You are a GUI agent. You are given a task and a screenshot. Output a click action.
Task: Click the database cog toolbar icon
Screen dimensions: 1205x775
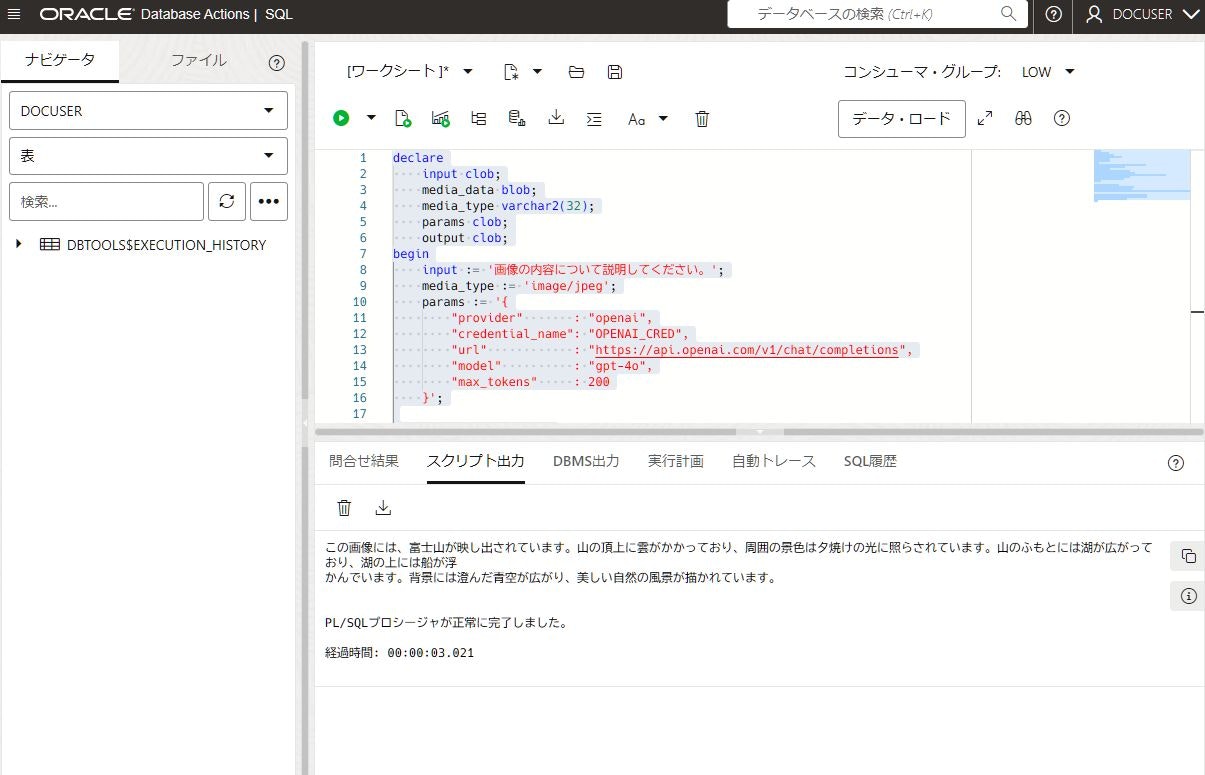pyautogui.click(x=517, y=118)
